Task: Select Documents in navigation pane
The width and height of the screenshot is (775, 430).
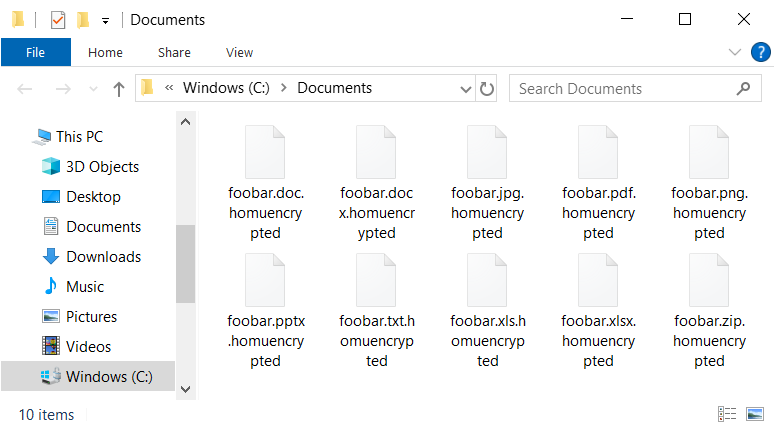Action: pyautogui.click(x=92, y=226)
